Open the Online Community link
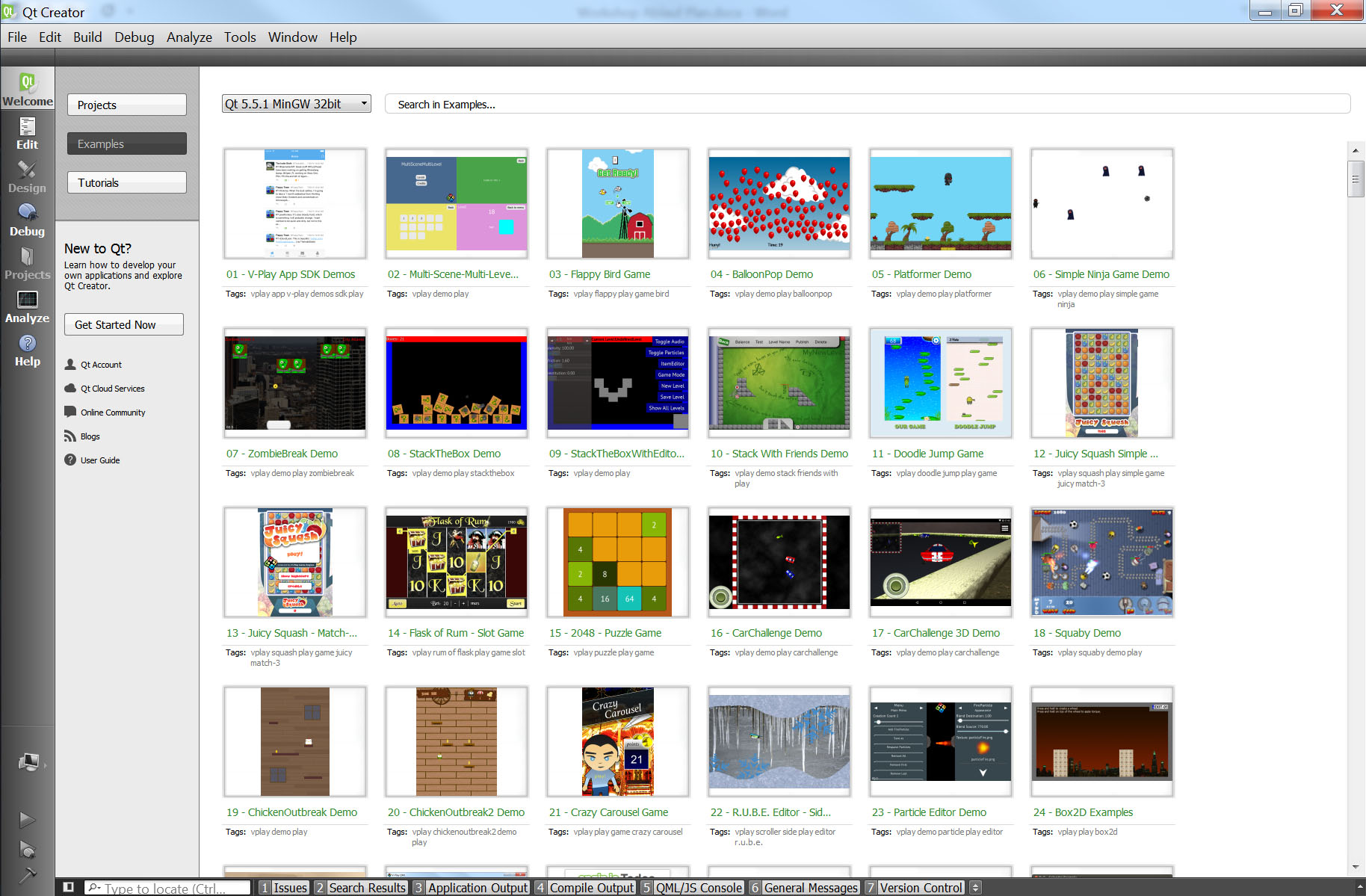The width and height of the screenshot is (1366, 896). 112,412
